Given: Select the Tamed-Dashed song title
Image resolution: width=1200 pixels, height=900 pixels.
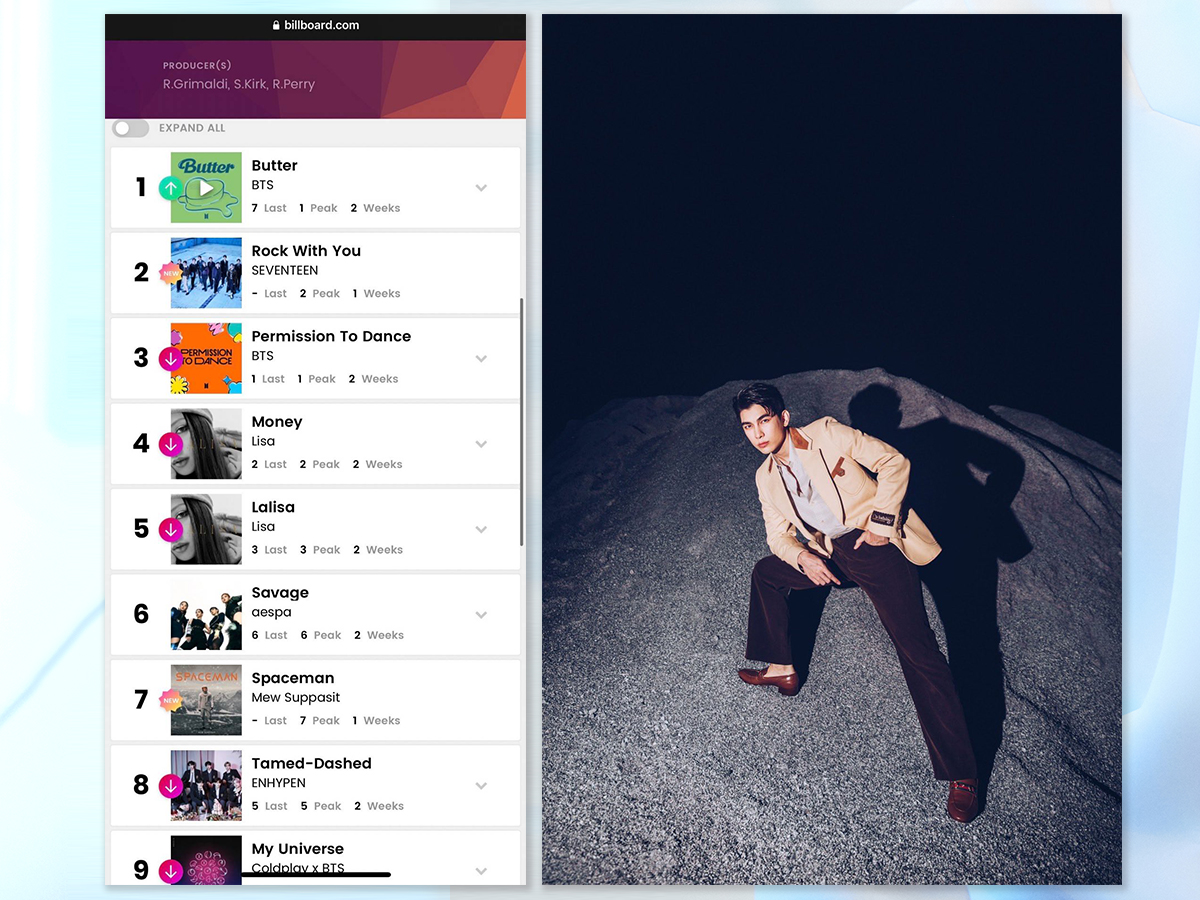Looking at the screenshot, I should (x=311, y=763).
